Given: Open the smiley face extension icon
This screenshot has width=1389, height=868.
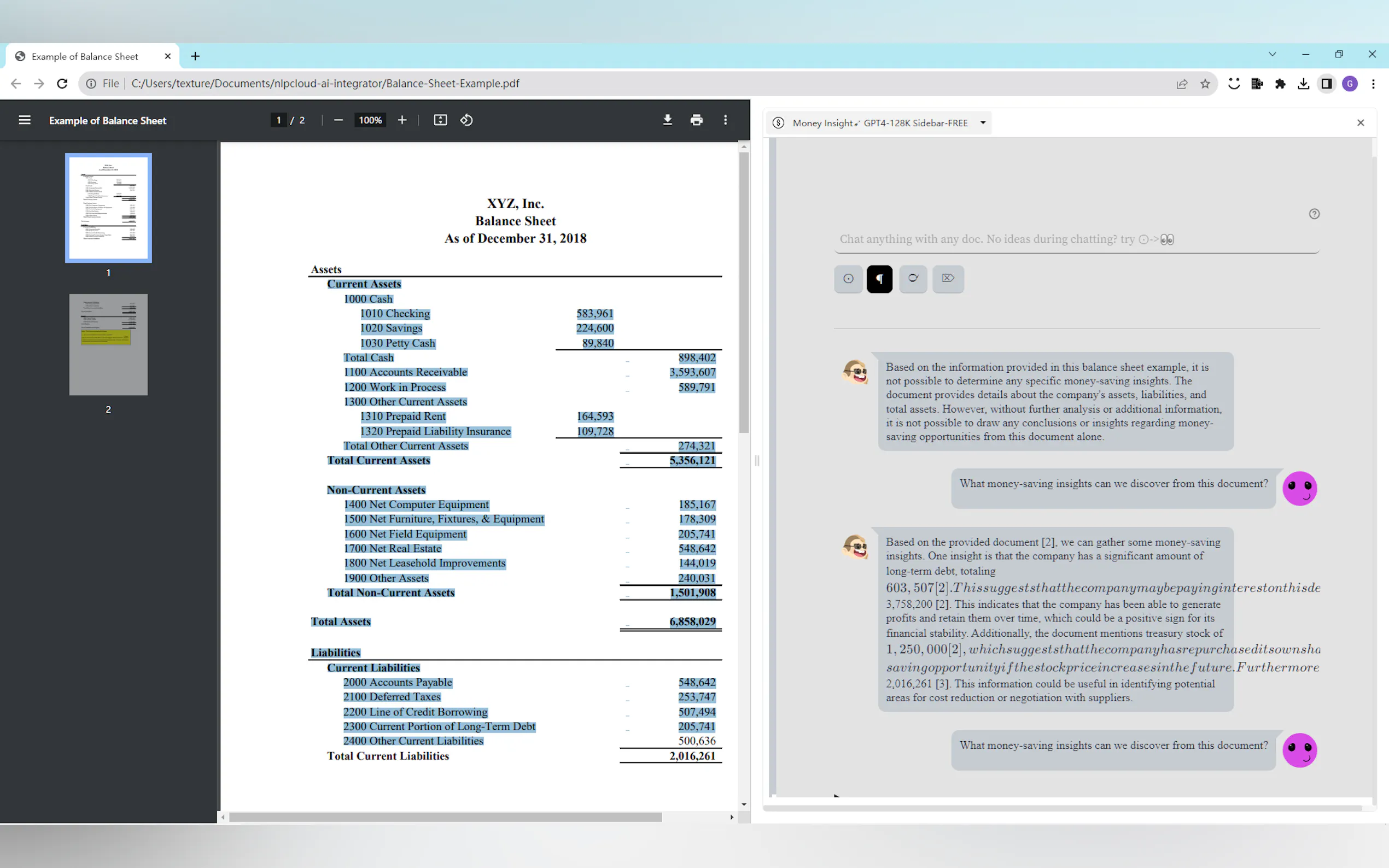Looking at the screenshot, I should pos(1234,84).
